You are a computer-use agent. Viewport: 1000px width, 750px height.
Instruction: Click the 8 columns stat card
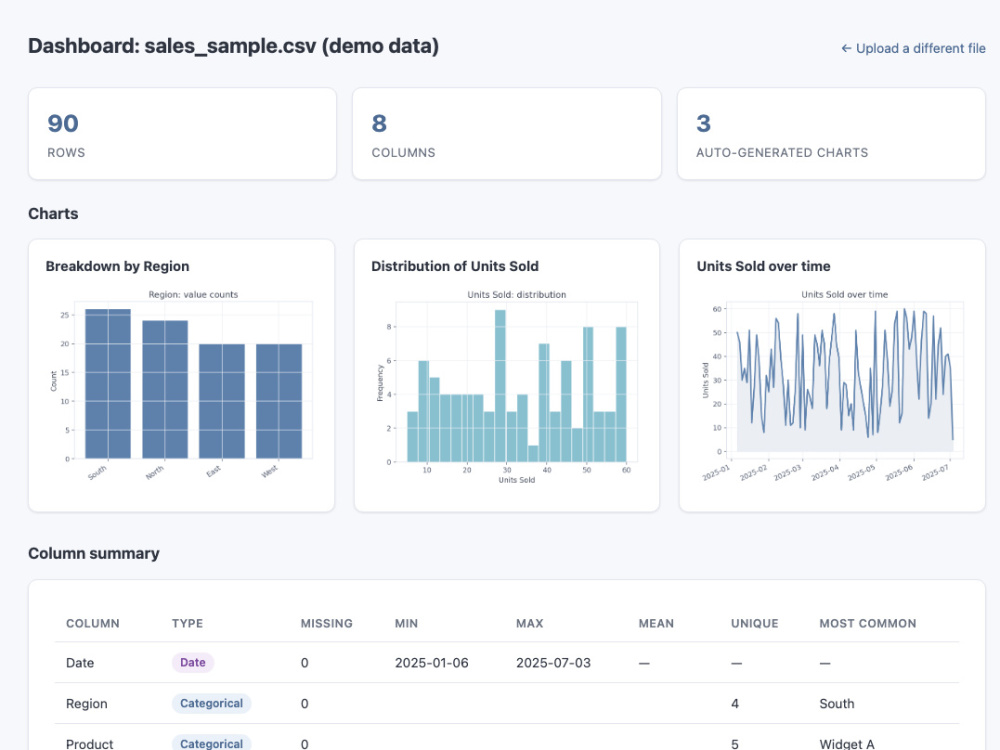click(507, 134)
